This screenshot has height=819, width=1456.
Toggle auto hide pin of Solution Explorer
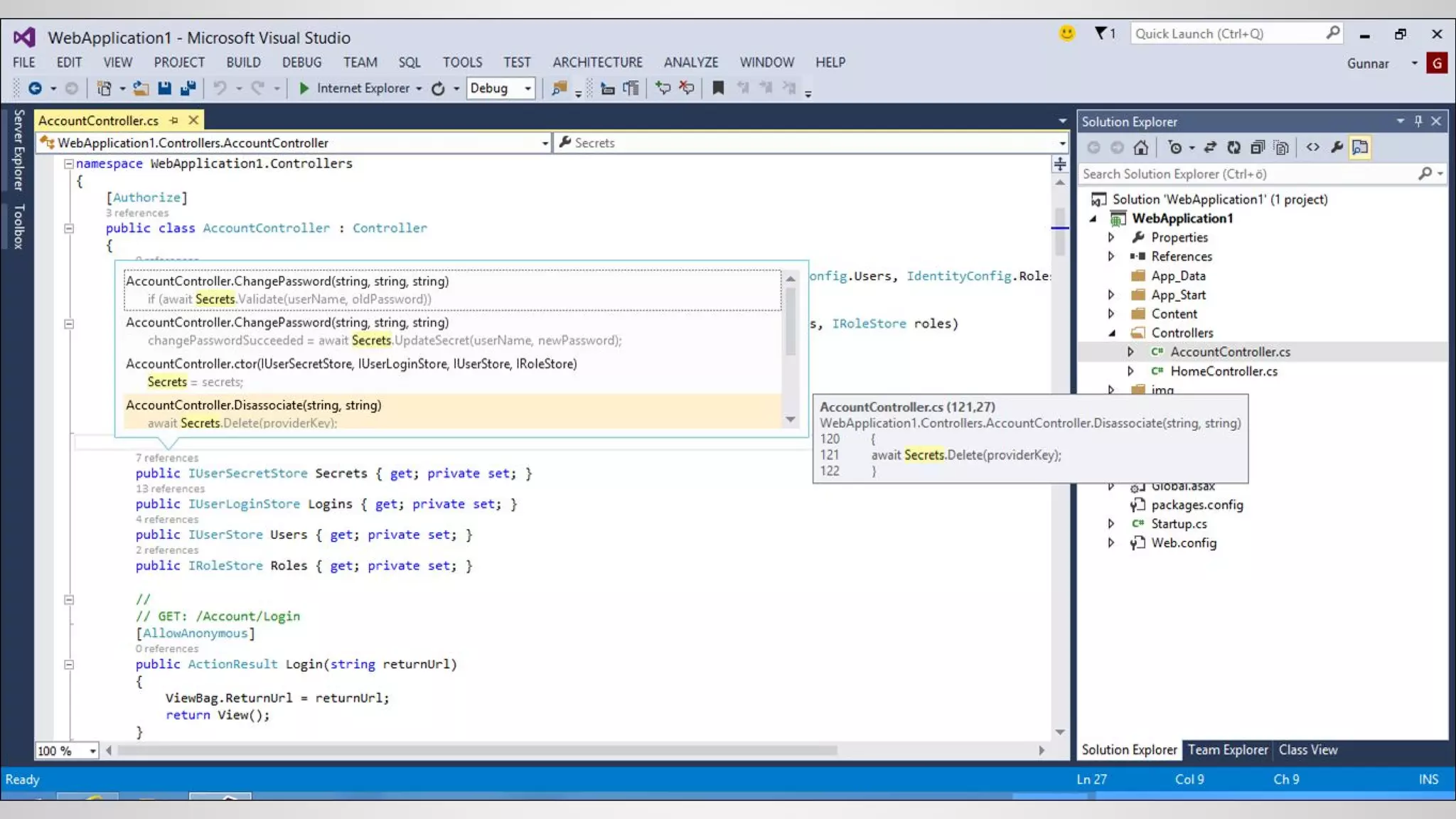1418,122
